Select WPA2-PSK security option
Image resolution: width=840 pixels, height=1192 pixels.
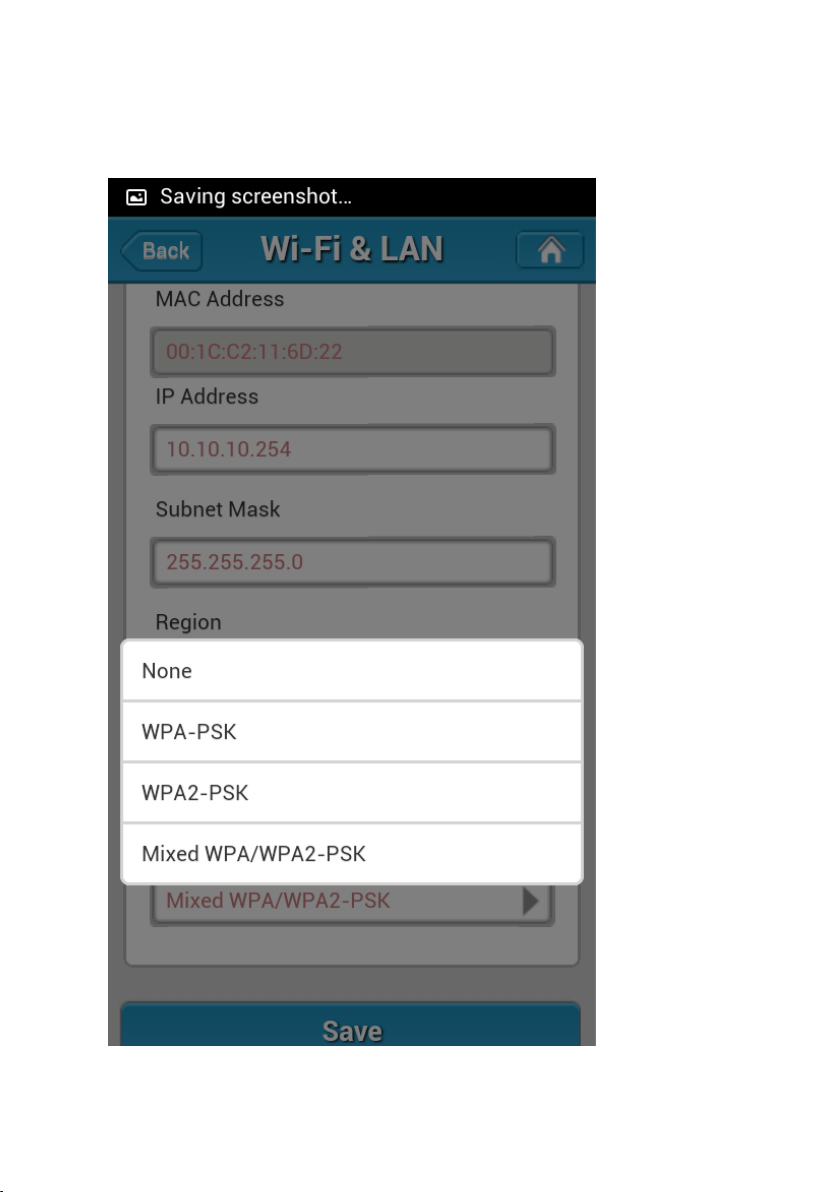point(352,792)
